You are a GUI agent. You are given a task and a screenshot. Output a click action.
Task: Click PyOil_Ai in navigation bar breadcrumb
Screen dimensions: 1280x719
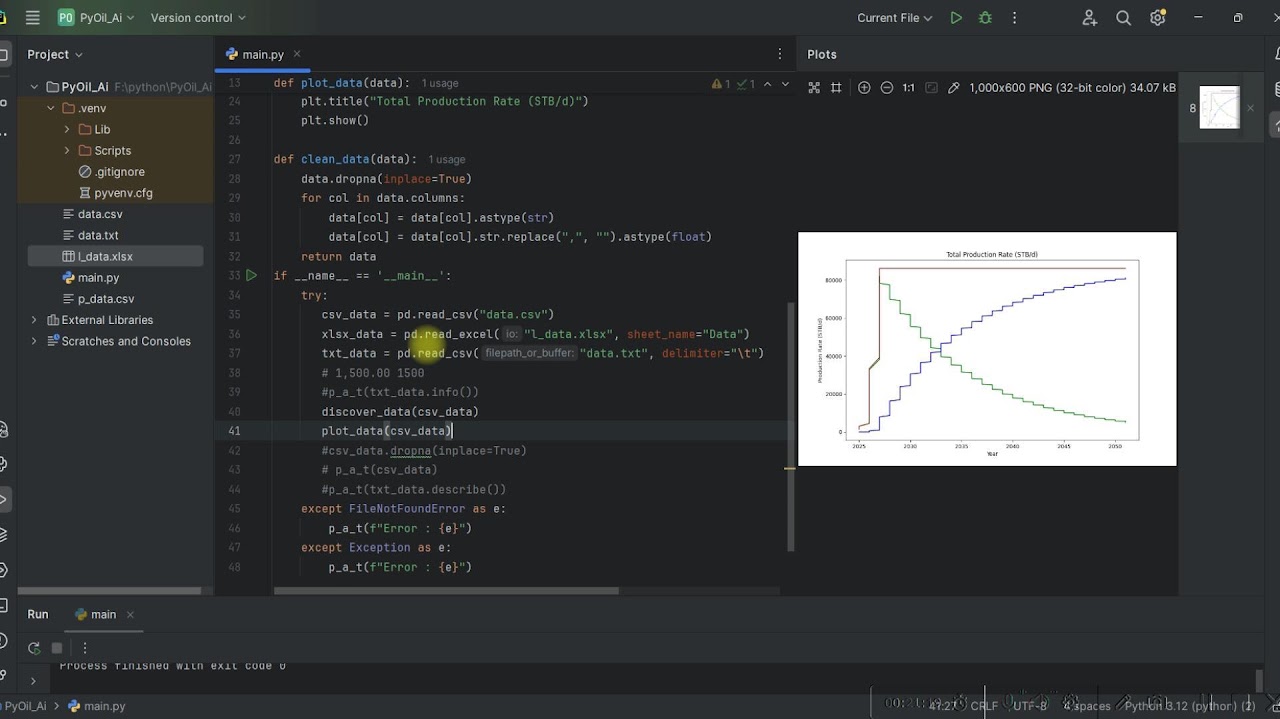24,706
